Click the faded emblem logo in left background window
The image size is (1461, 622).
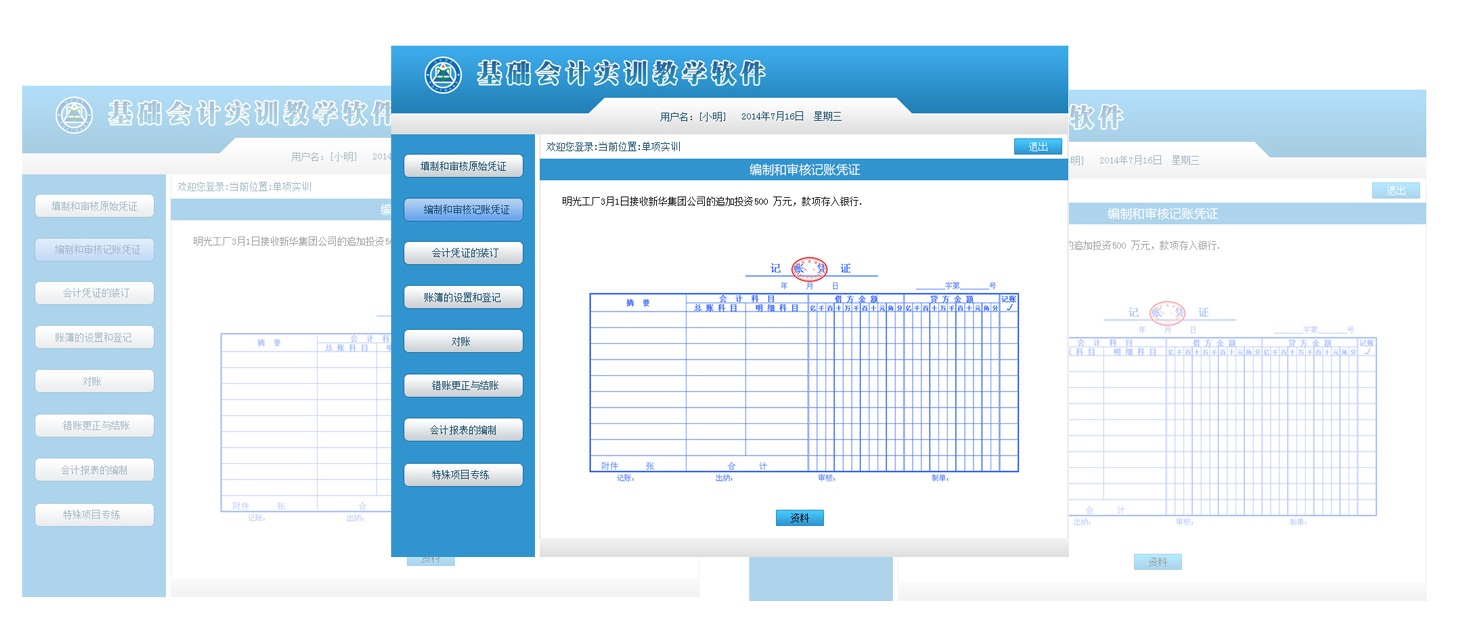pyautogui.click(x=73, y=116)
